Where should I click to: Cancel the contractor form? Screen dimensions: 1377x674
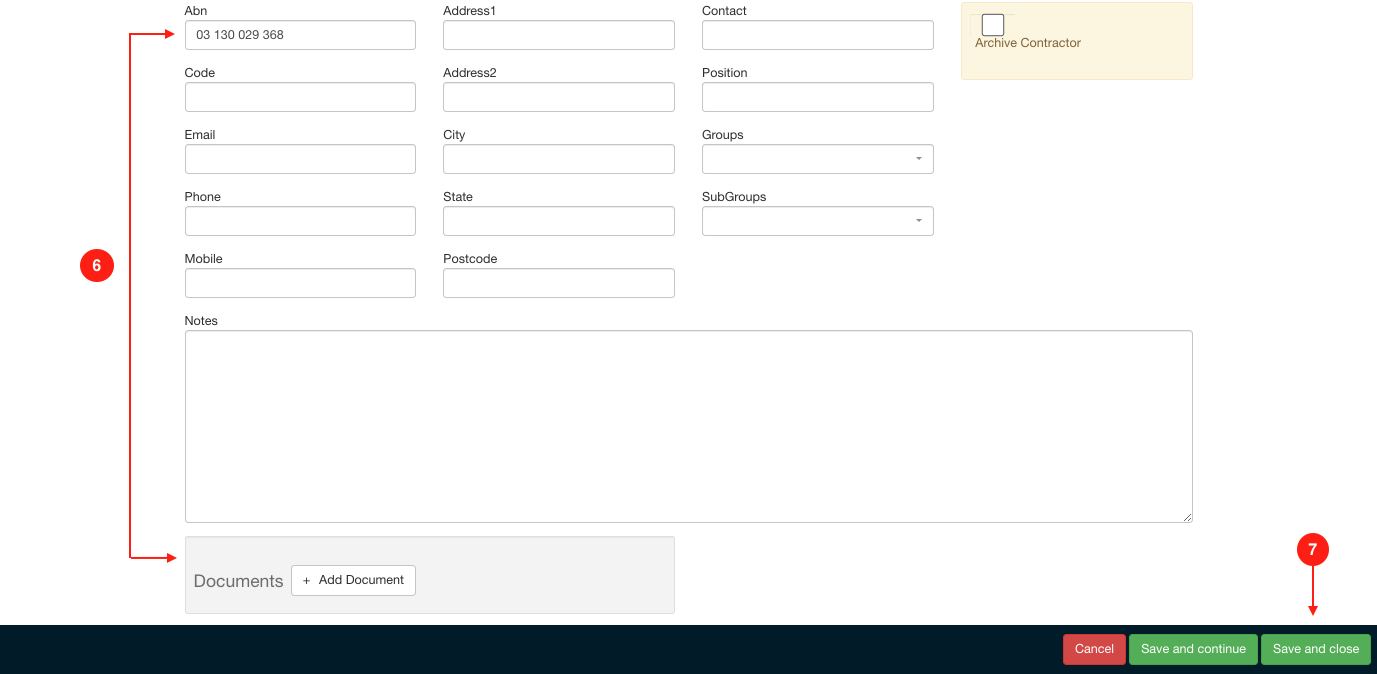pyautogui.click(x=1094, y=649)
